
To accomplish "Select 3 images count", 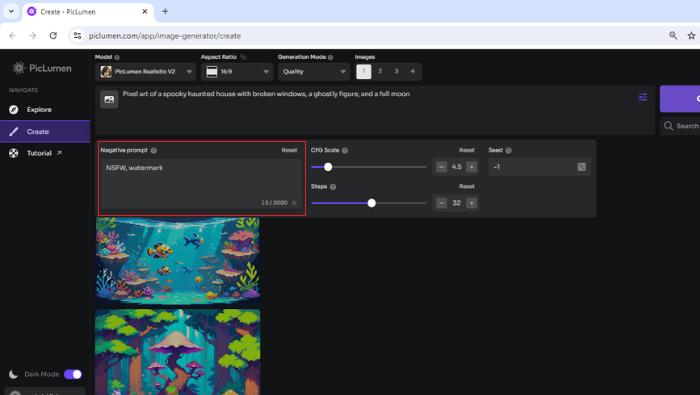I will pos(396,71).
